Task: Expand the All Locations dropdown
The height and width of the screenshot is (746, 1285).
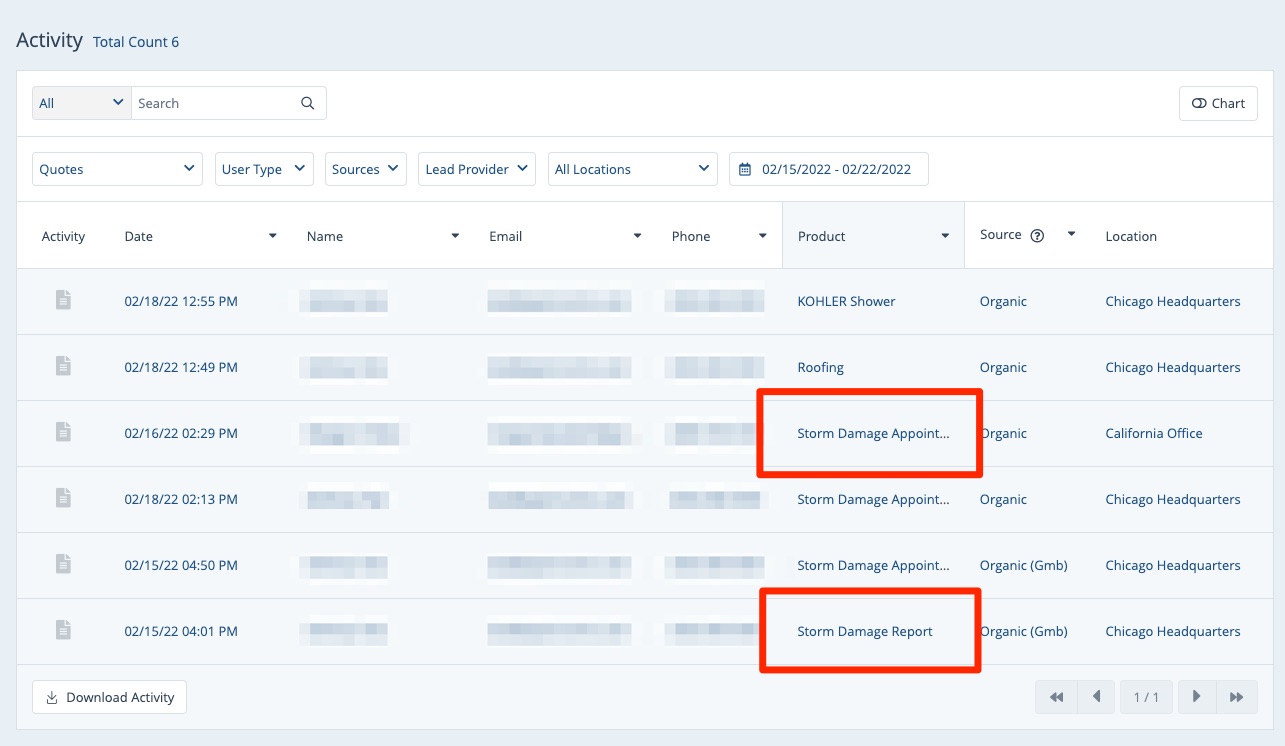Action: coord(632,169)
